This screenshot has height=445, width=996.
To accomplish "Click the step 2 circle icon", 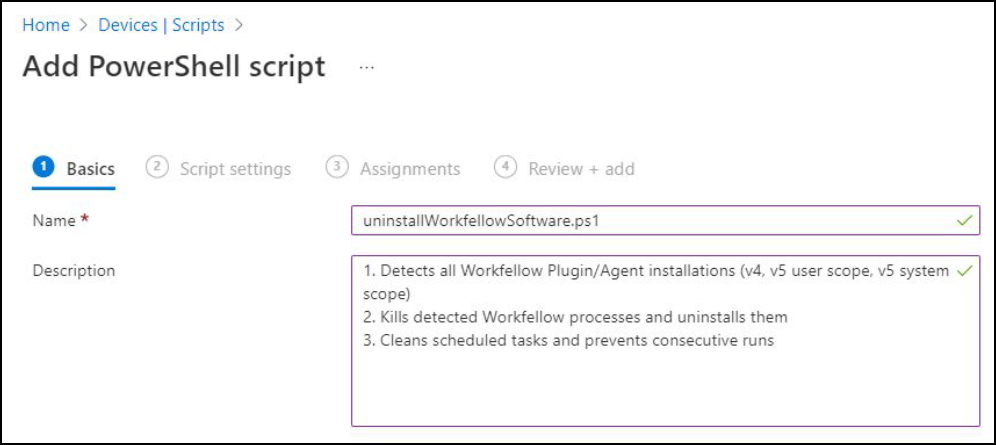I will click(x=156, y=167).
